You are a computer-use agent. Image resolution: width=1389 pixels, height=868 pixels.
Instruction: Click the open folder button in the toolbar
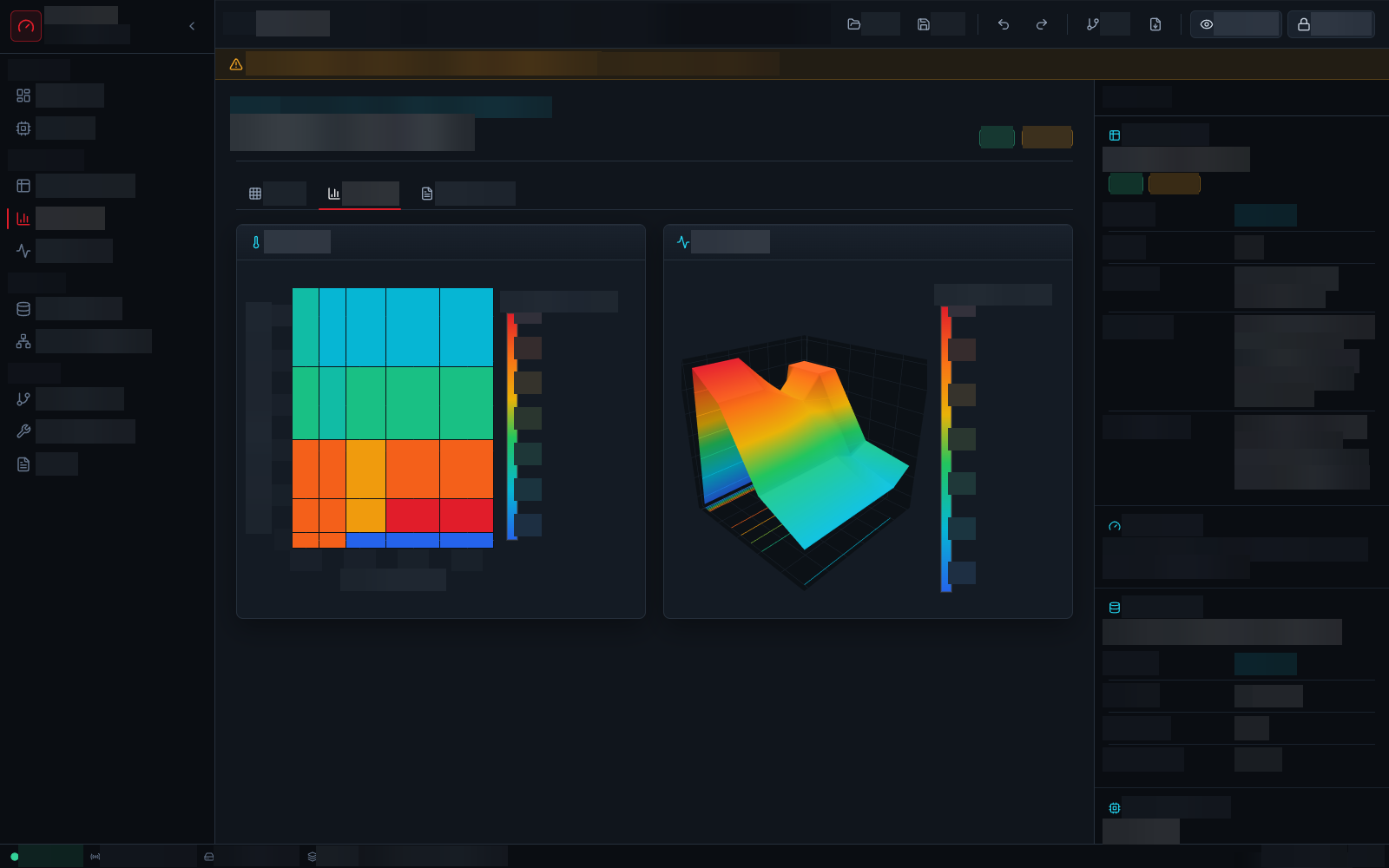click(872, 24)
